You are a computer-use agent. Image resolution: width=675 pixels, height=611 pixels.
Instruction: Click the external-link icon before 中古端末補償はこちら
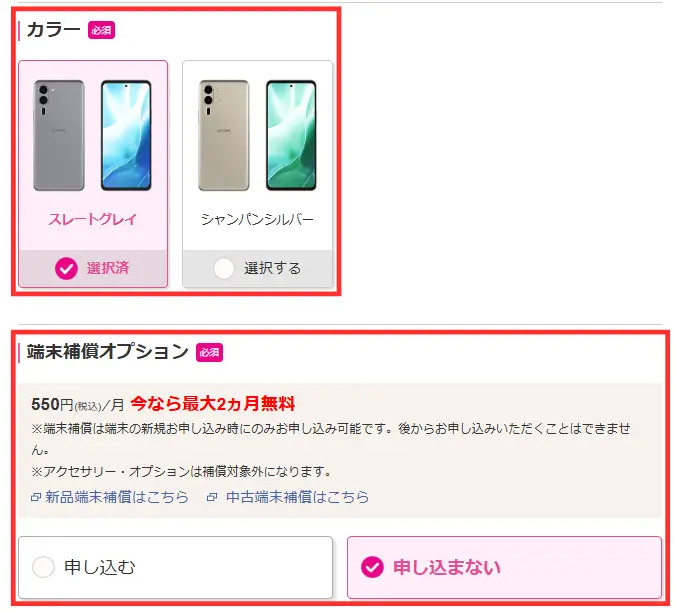pos(212,497)
